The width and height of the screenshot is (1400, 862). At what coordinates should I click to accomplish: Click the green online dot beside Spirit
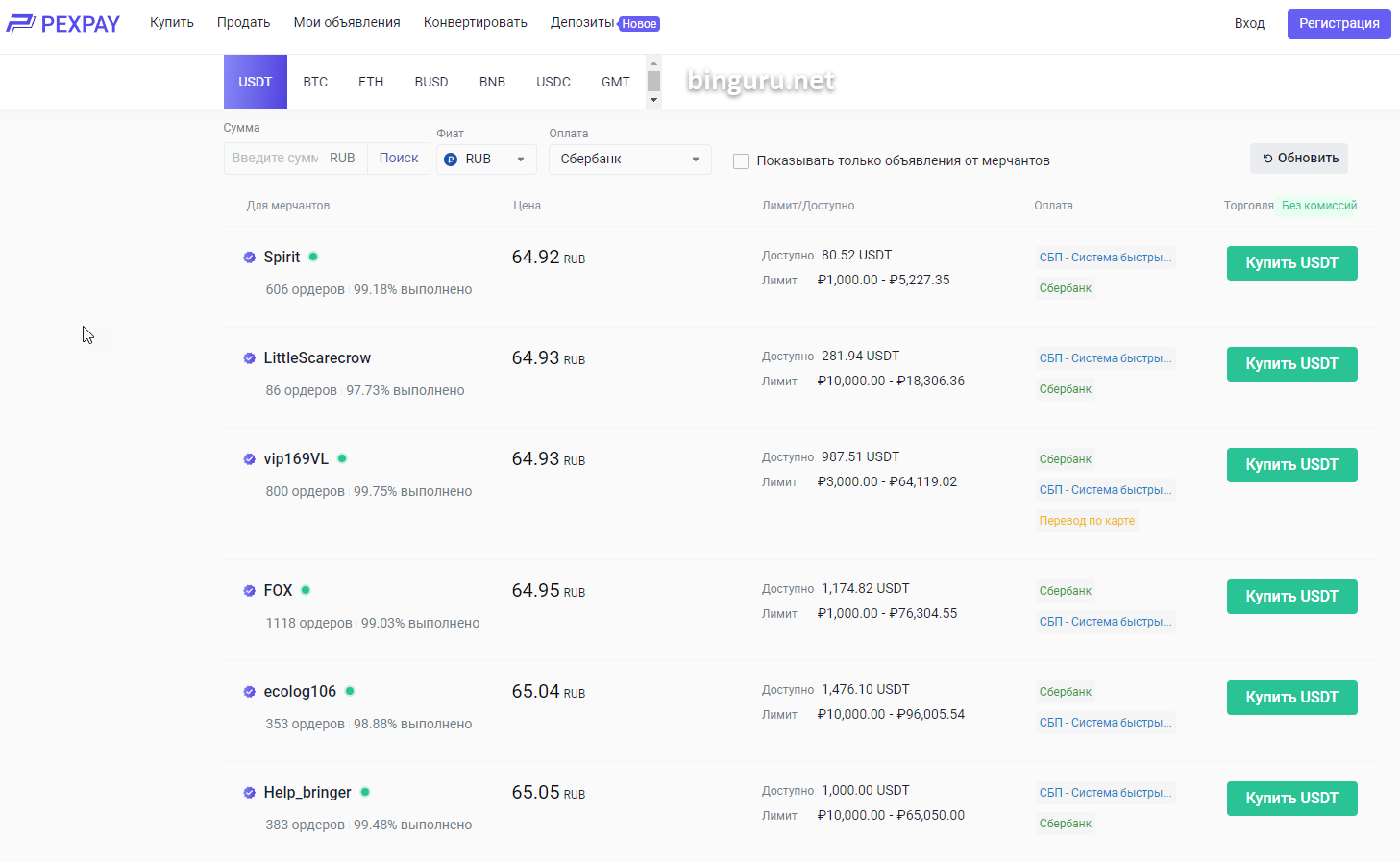pyautogui.click(x=313, y=257)
